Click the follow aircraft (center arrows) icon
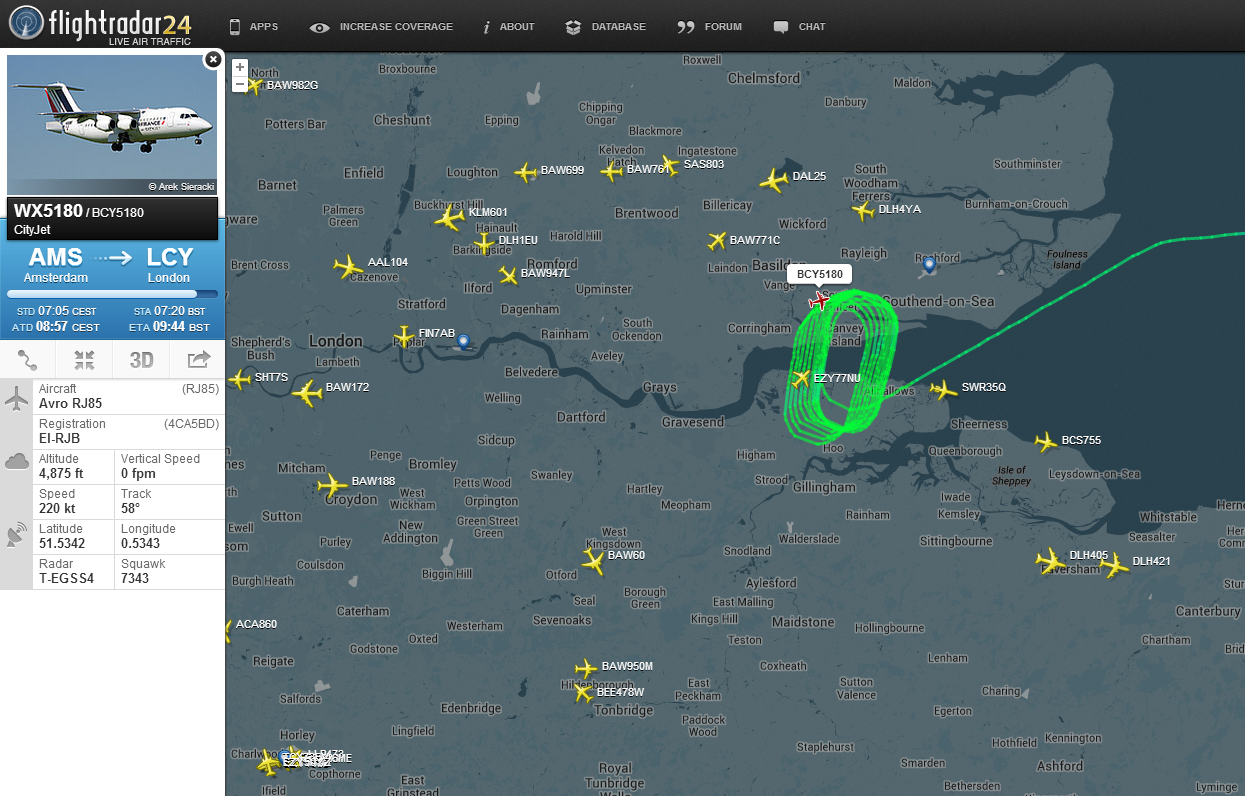This screenshot has width=1245, height=796. [84, 360]
